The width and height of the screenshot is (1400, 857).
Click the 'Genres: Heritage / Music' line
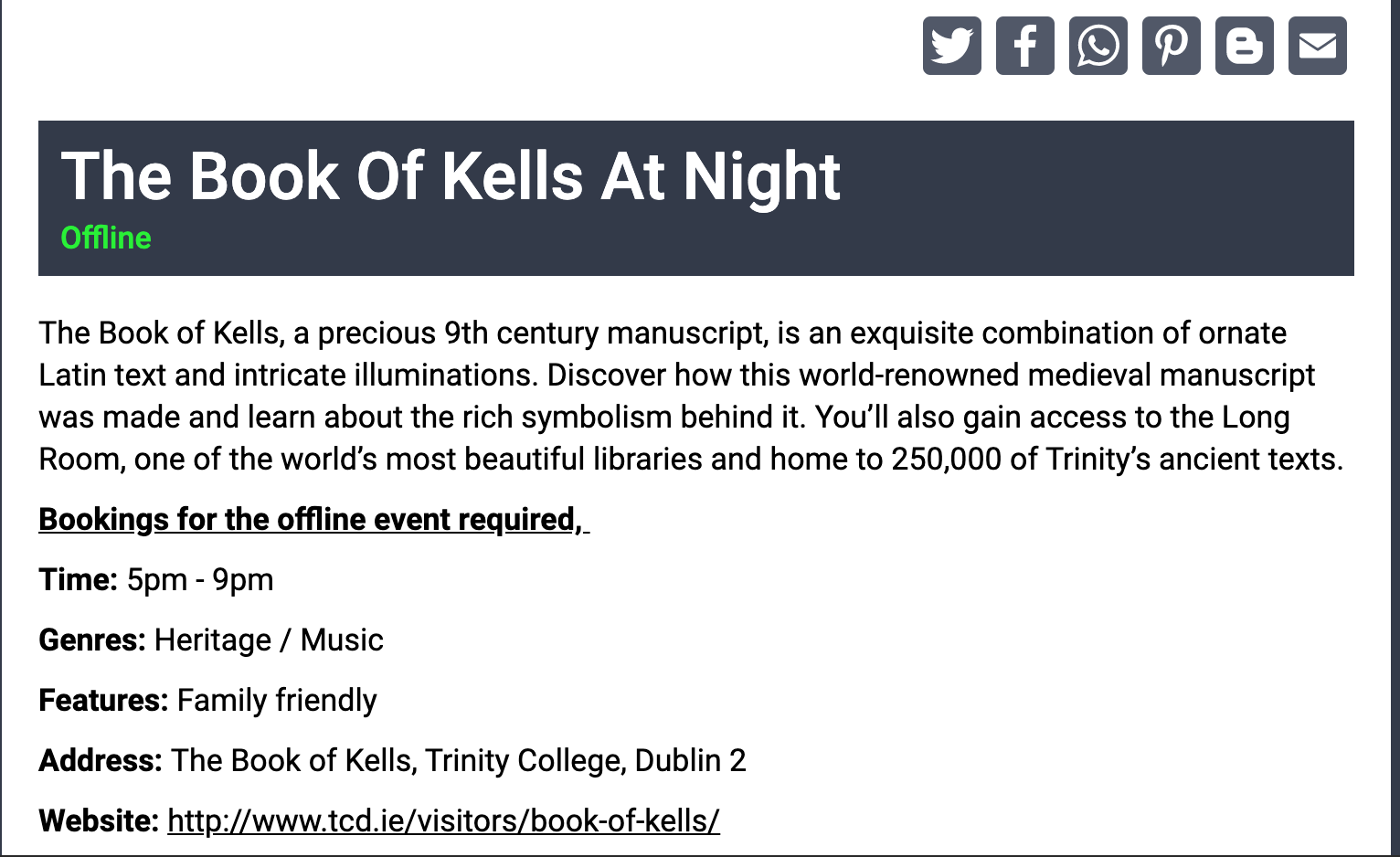click(x=211, y=640)
